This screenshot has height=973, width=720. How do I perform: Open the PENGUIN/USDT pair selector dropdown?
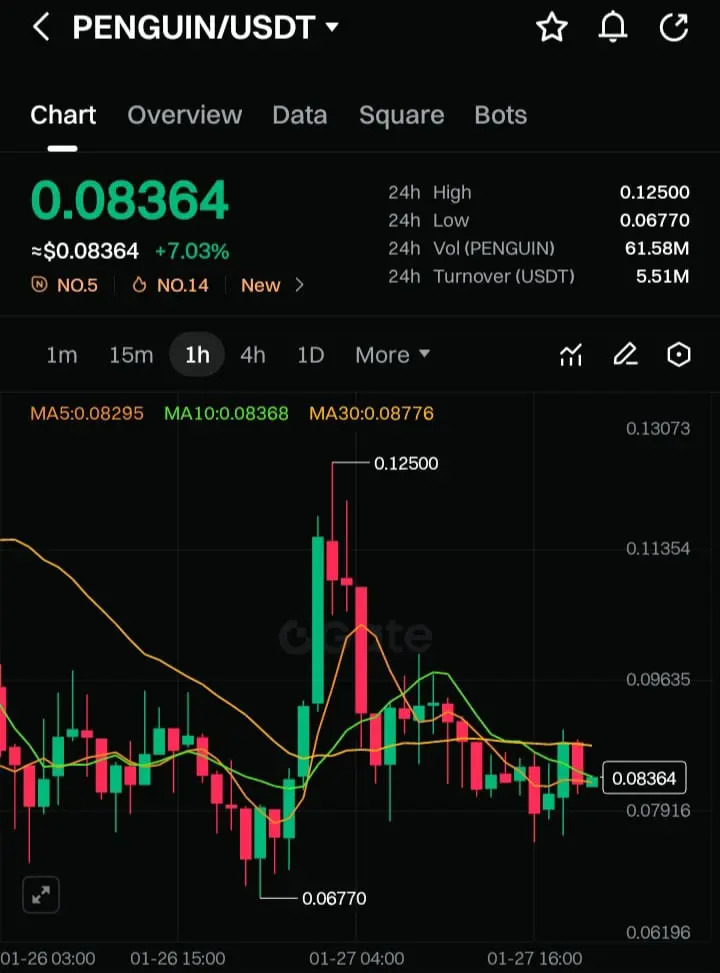point(205,27)
